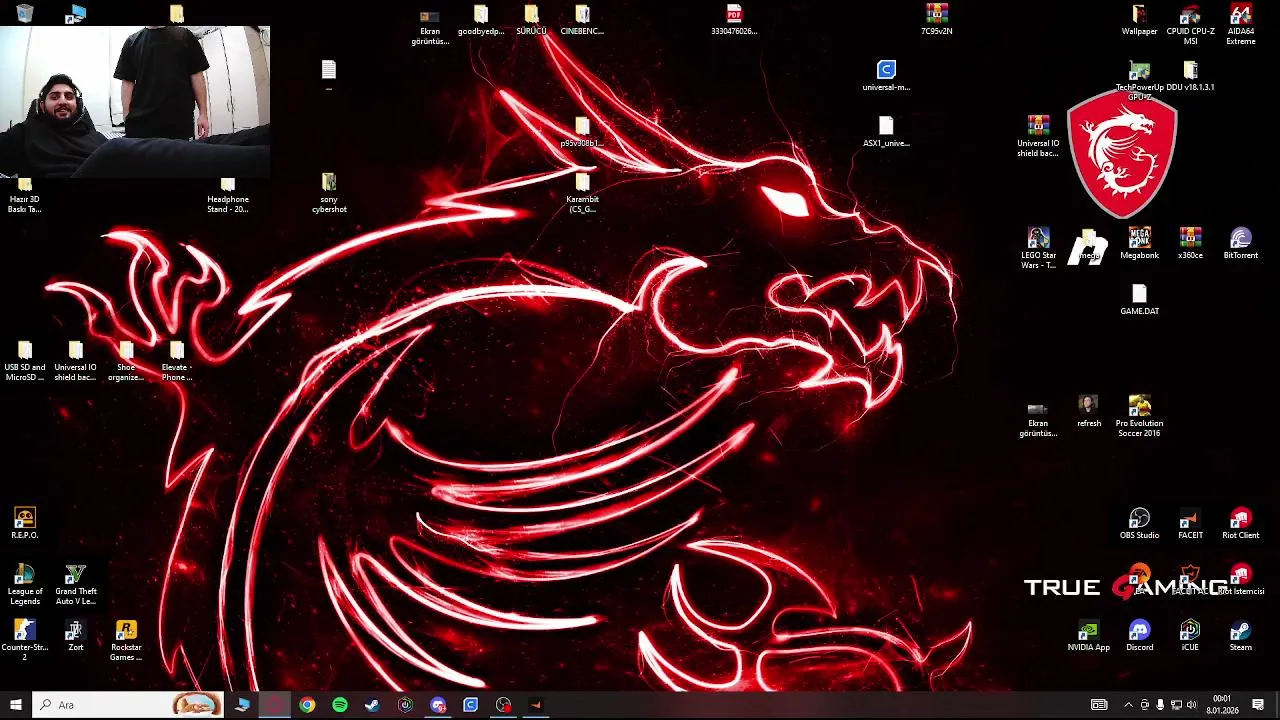This screenshot has width=1280, height=720.
Task: Select the iCUE desktop icon
Action: (x=1190, y=636)
